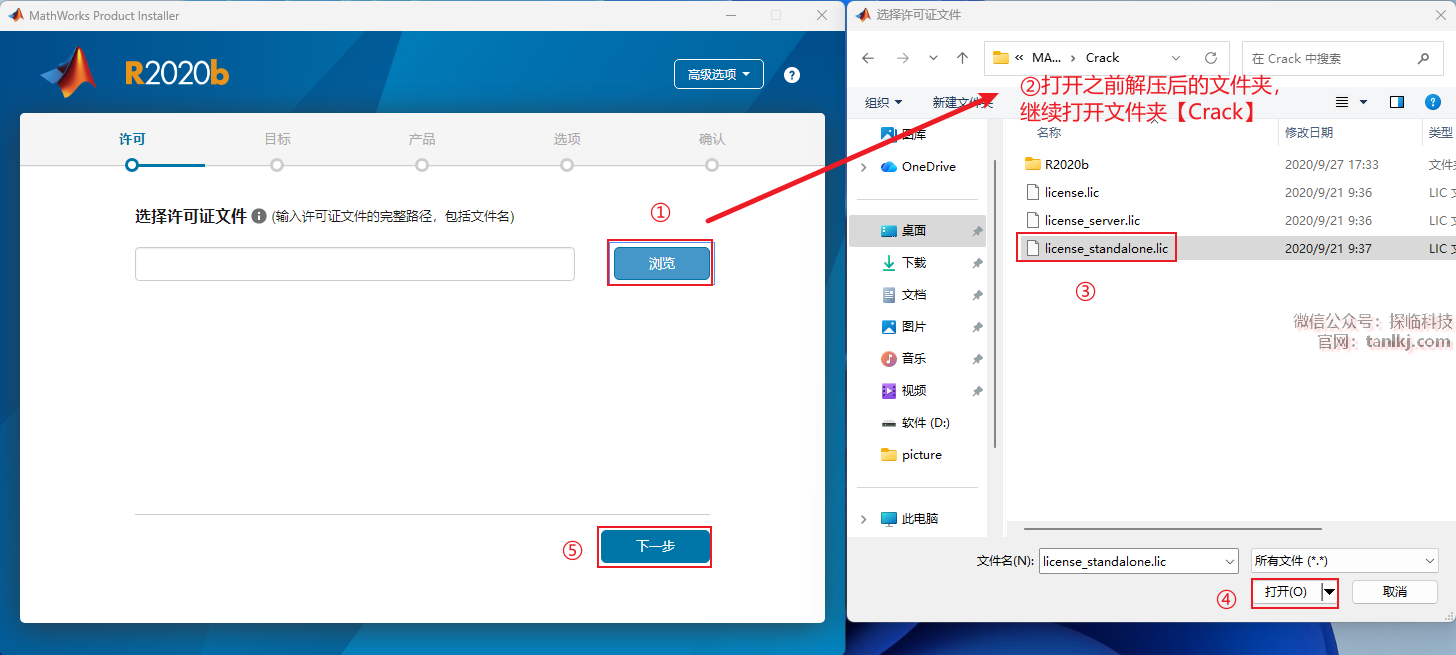Click the info icon beside 选择许可证文件
The height and width of the screenshot is (655, 1456).
click(x=259, y=216)
